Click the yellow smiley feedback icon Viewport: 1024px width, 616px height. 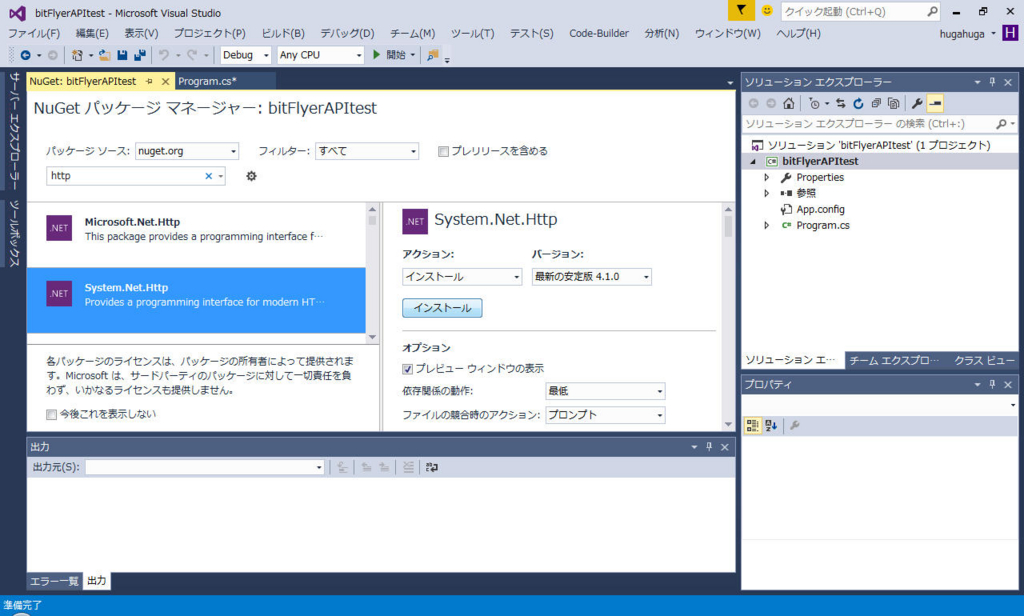(x=767, y=10)
